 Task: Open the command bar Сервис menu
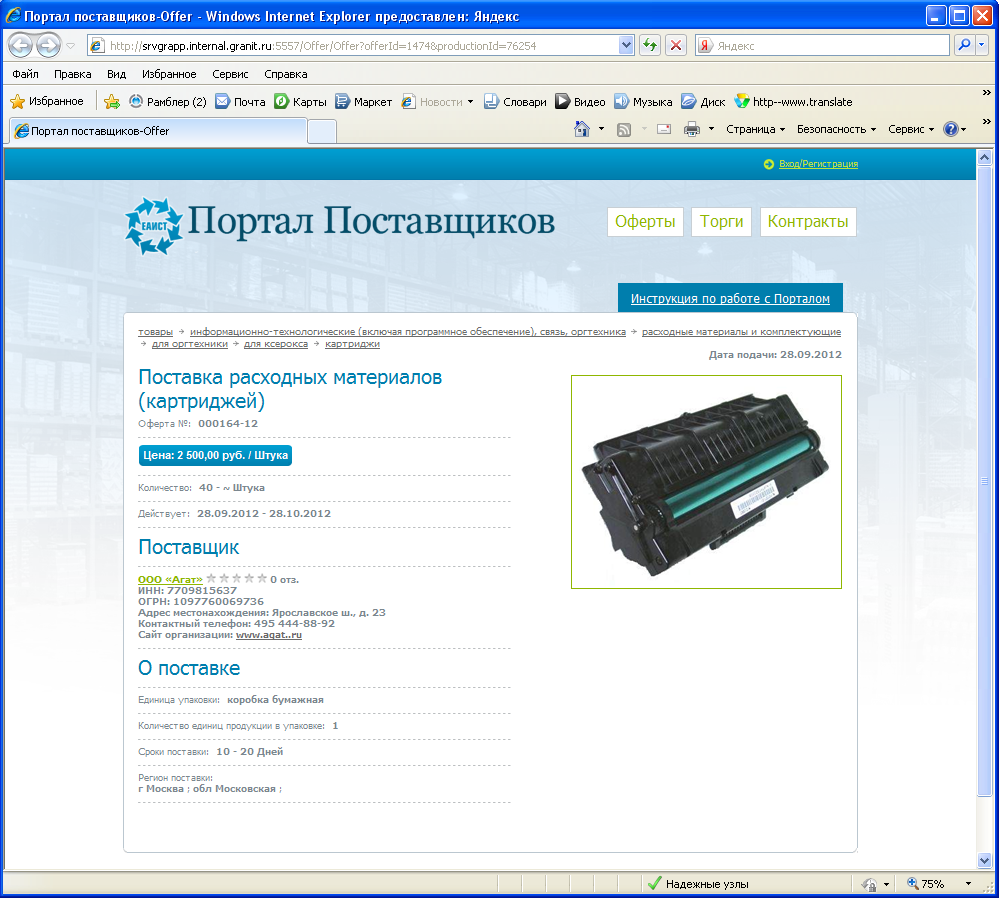911,129
